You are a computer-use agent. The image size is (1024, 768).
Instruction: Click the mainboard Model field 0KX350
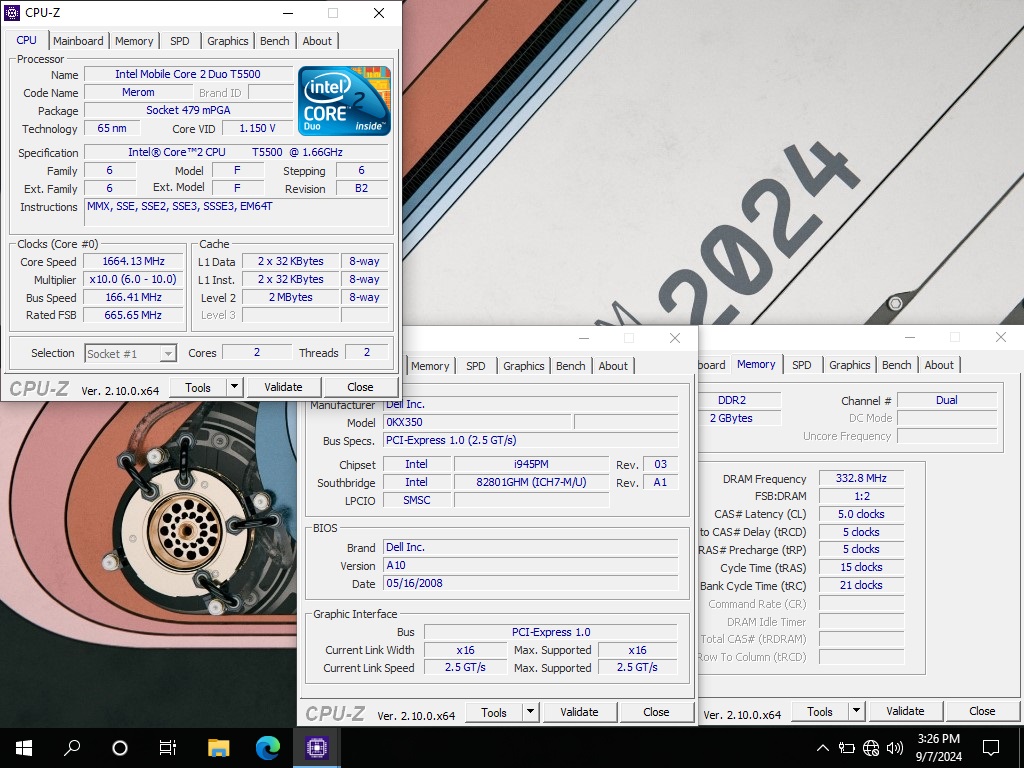[x=477, y=423]
